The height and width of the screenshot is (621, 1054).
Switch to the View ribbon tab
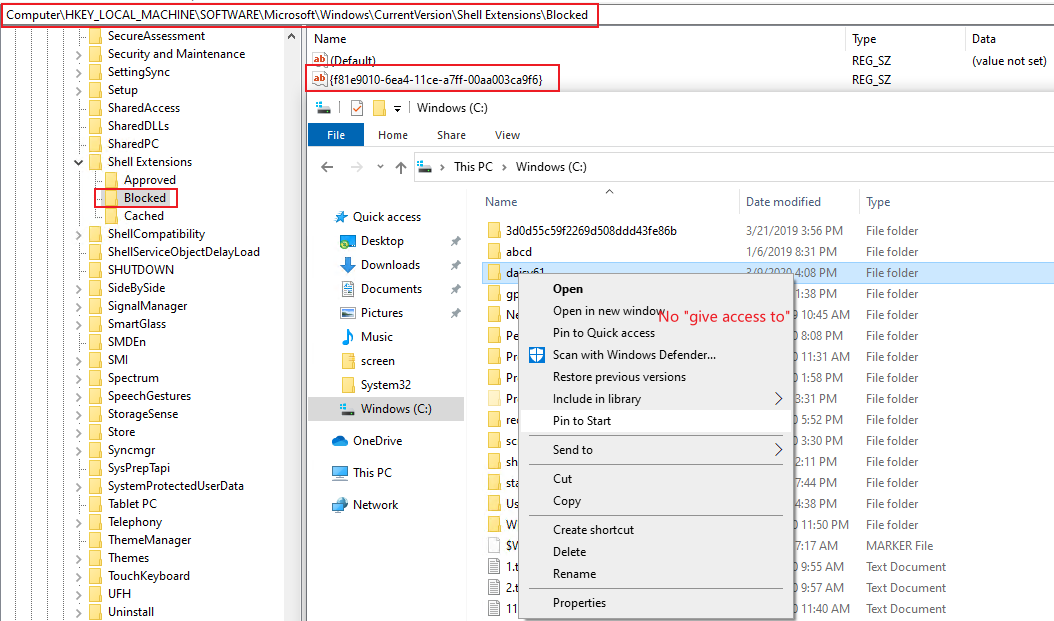pos(508,135)
